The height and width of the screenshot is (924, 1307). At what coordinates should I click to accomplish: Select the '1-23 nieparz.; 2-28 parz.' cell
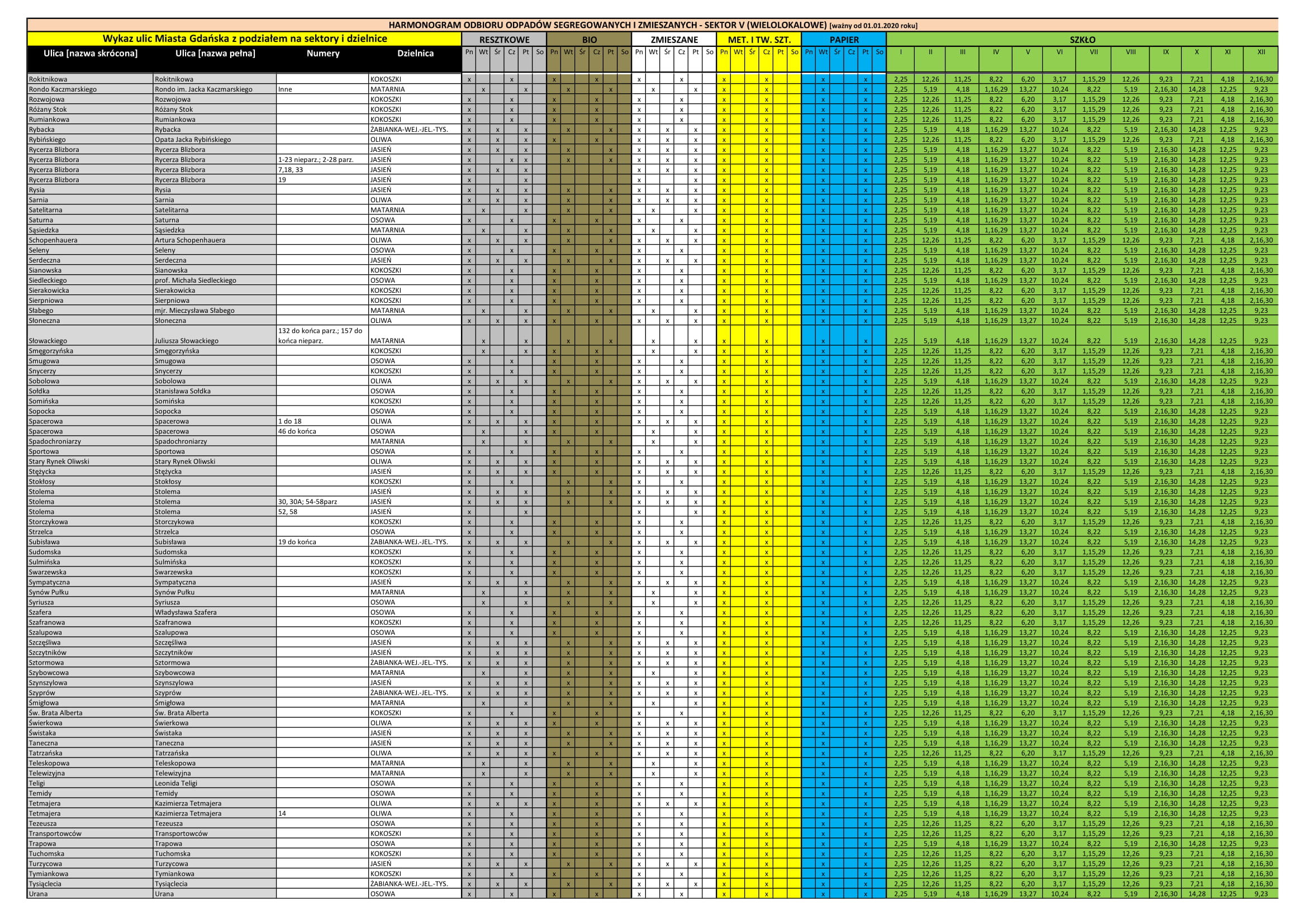point(315,160)
